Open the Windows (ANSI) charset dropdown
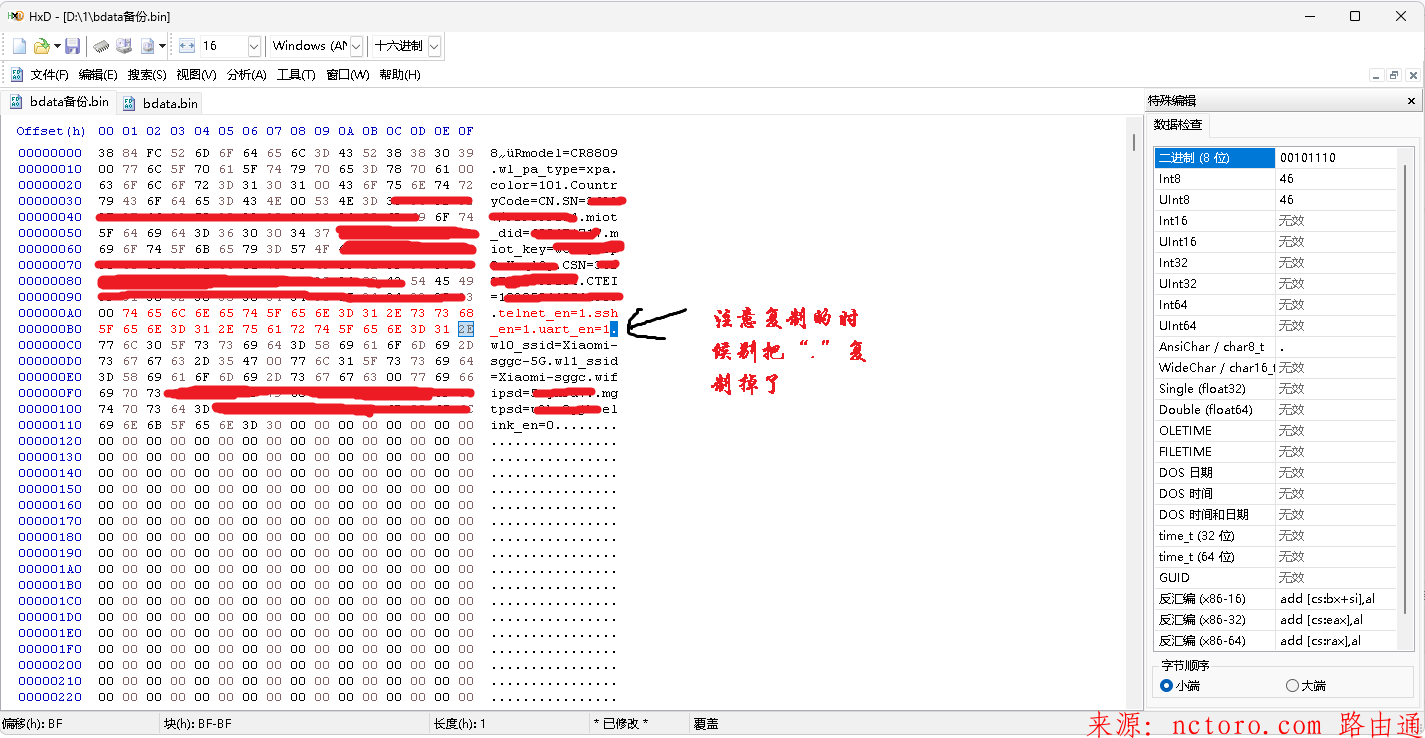 356,46
